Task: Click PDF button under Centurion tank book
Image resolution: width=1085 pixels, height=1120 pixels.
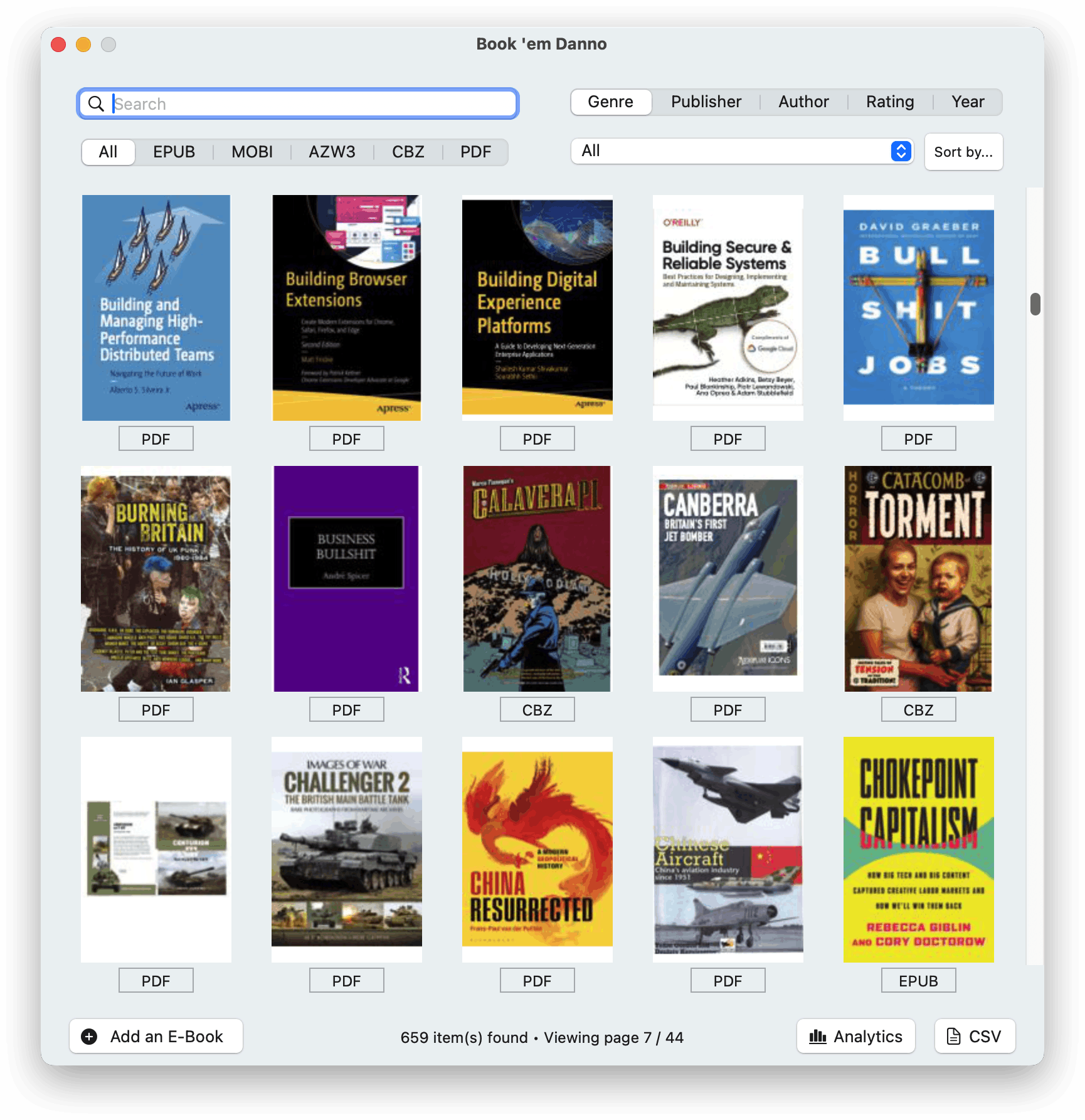Action: pos(156,981)
